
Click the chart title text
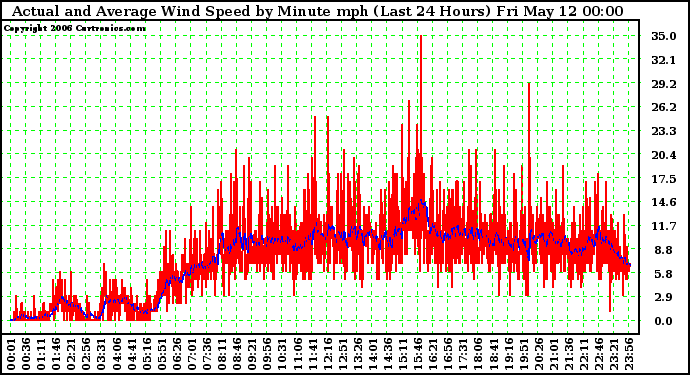point(317,11)
